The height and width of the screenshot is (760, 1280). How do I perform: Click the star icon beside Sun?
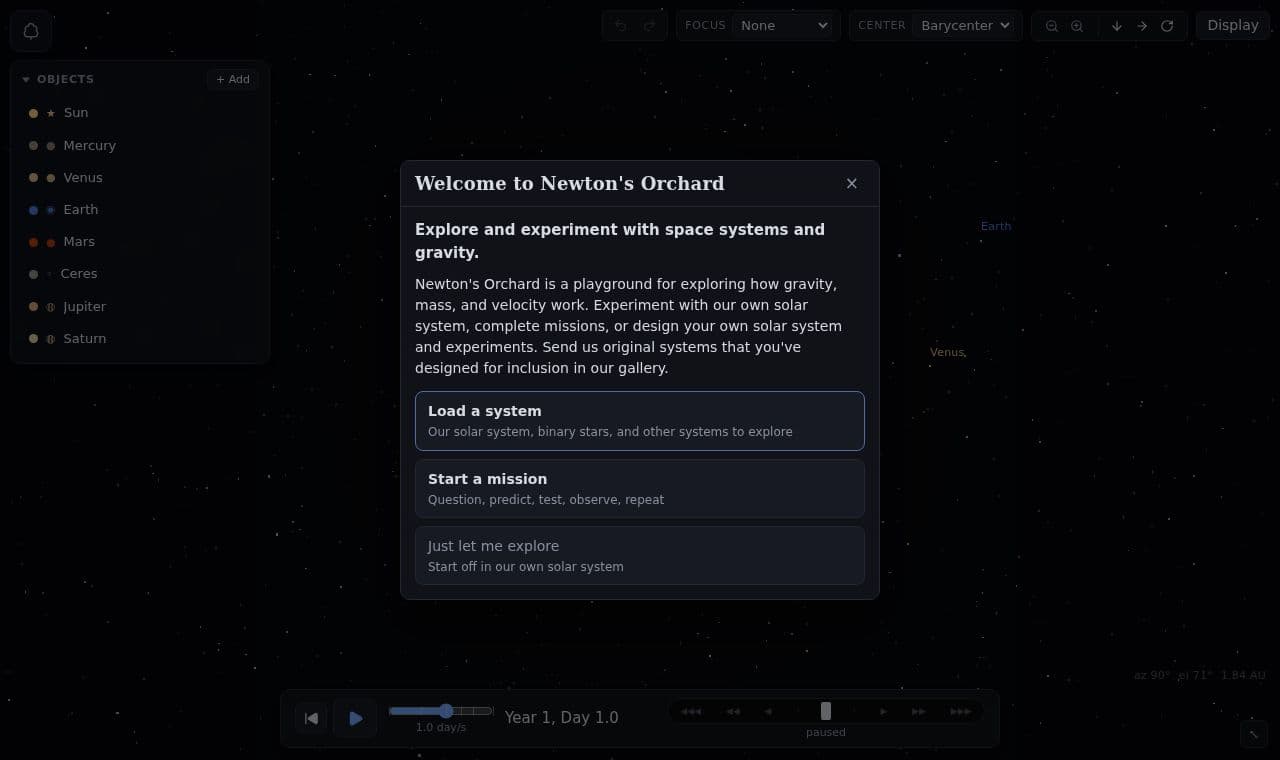click(51, 113)
